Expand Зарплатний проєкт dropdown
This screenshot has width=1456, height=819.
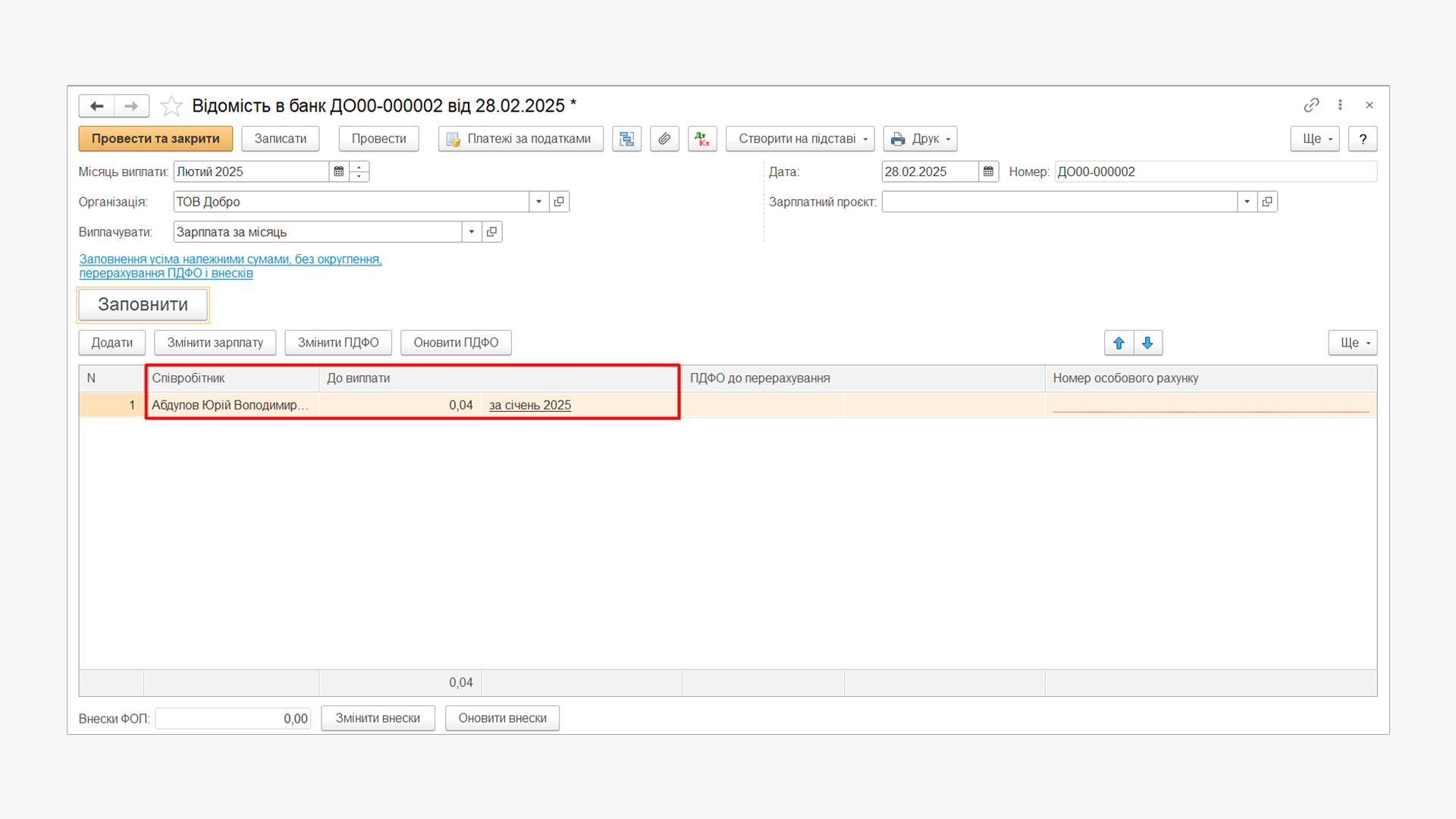click(x=1247, y=202)
